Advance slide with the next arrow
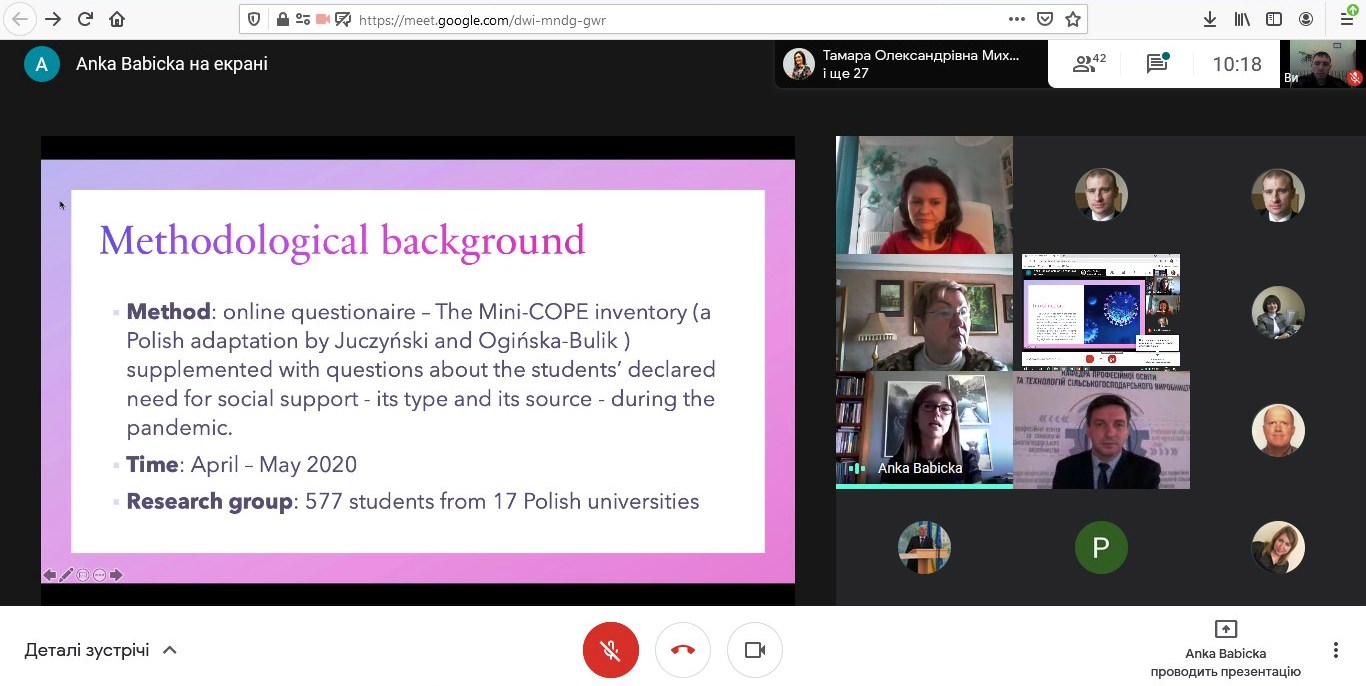Screen dimensions: 1366x686 coord(116,575)
